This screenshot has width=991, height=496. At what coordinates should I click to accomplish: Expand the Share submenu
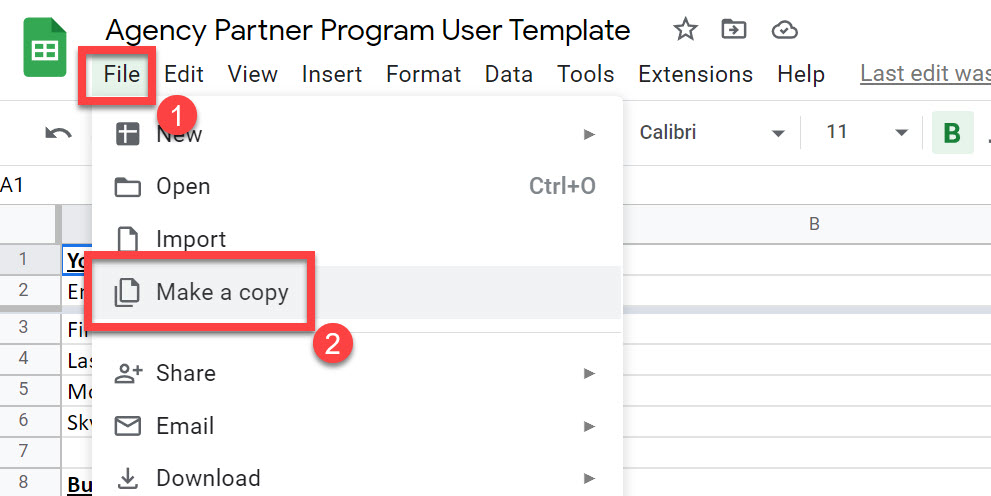tap(357, 373)
